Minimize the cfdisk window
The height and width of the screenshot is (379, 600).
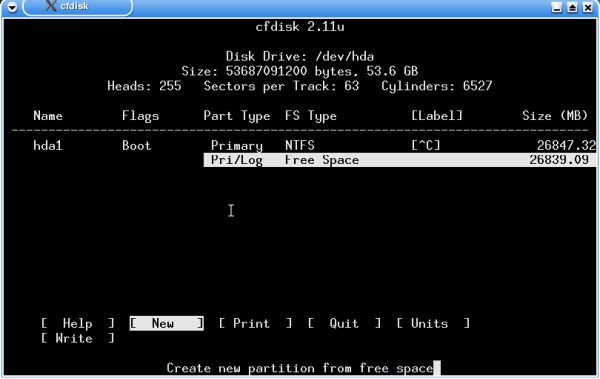pyautogui.click(x=557, y=7)
